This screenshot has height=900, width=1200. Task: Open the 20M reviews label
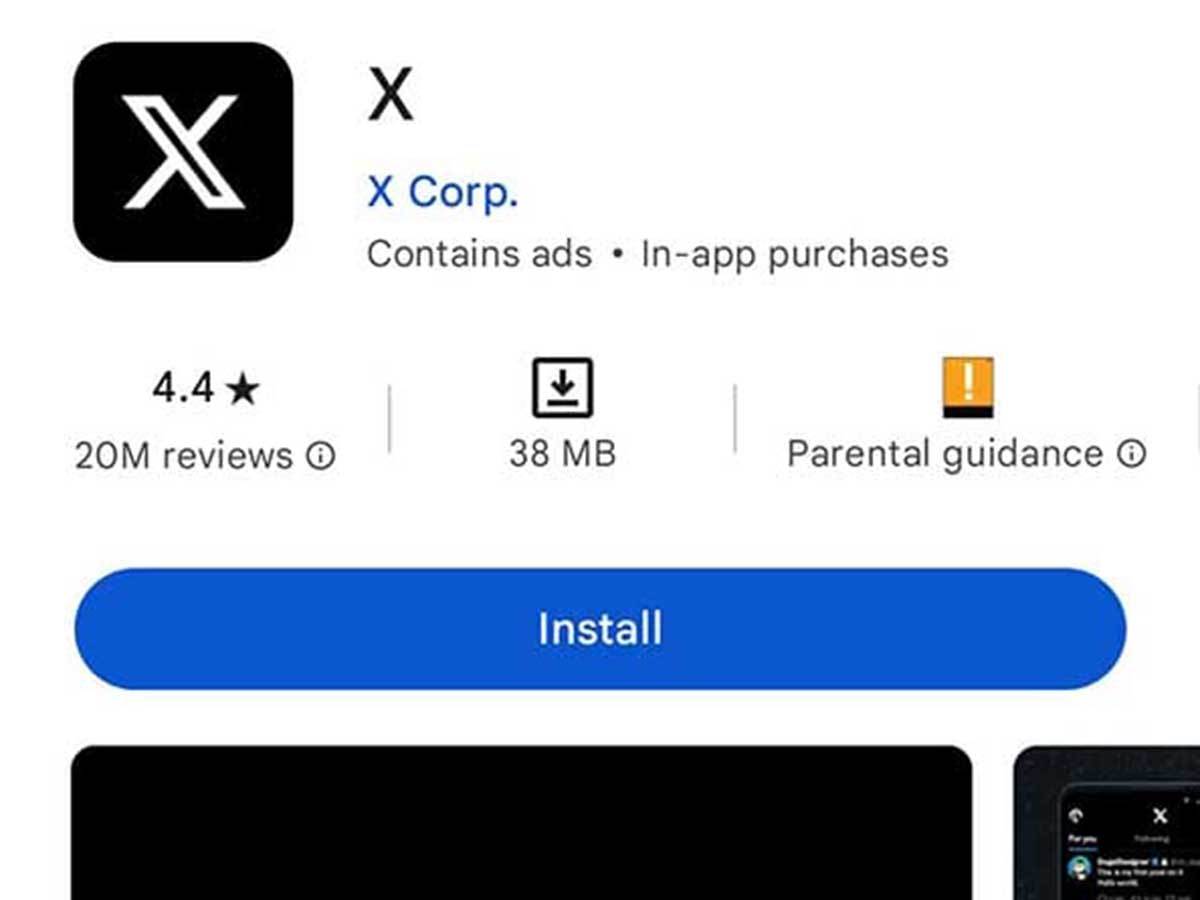pos(184,456)
